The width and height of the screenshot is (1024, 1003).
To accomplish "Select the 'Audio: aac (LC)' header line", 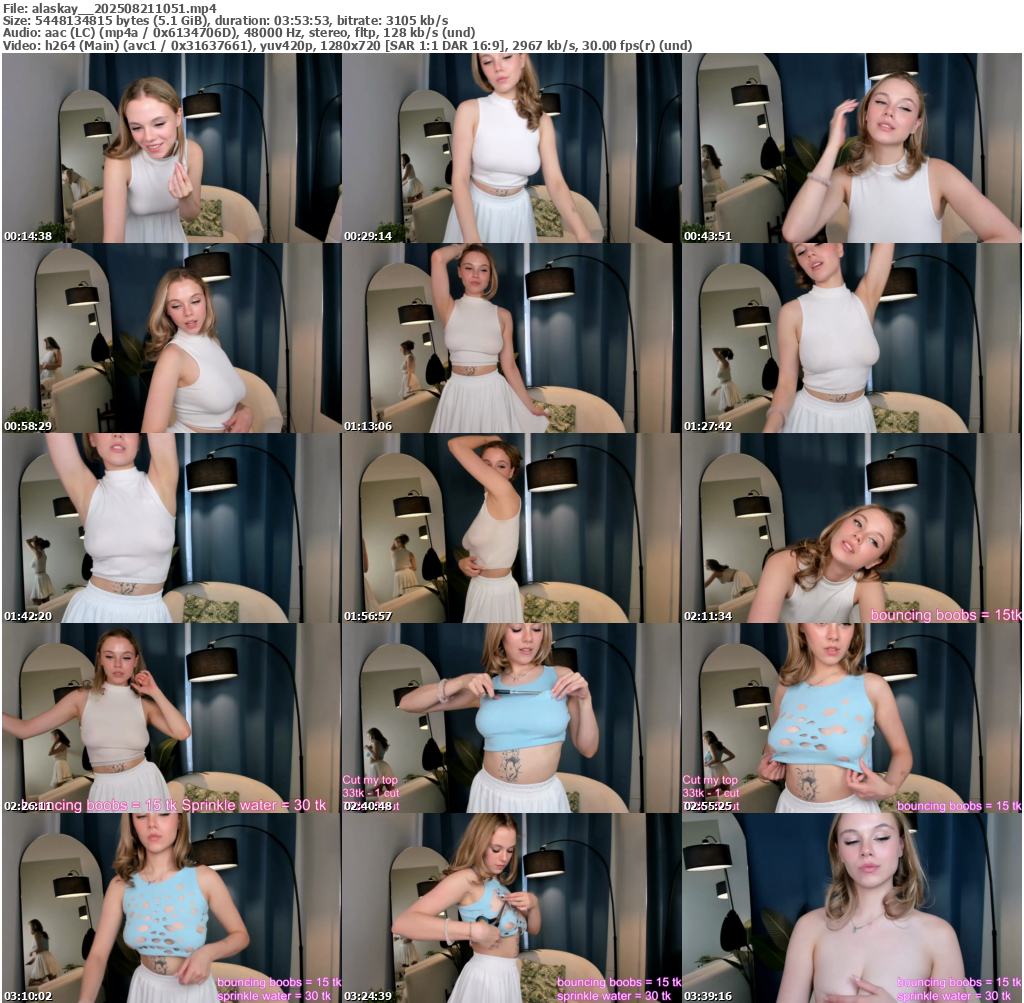I will pyautogui.click(x=239, y=33).
